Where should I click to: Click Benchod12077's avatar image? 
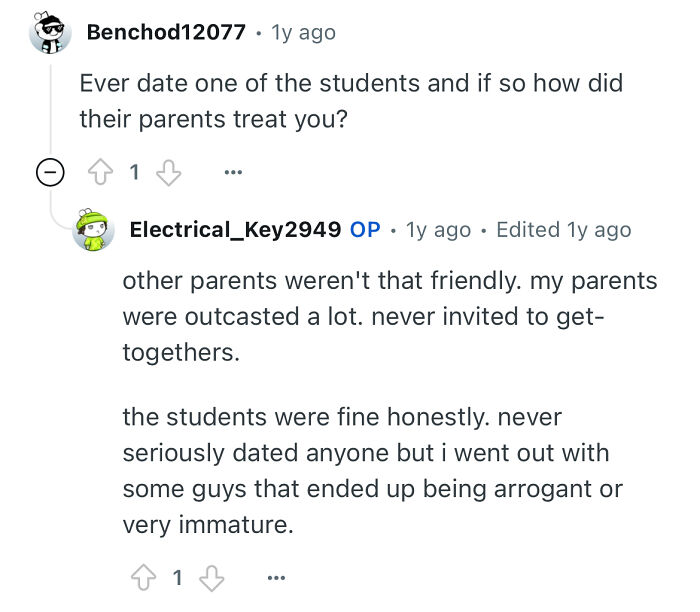pyautogui.click(x=49, y=32)
